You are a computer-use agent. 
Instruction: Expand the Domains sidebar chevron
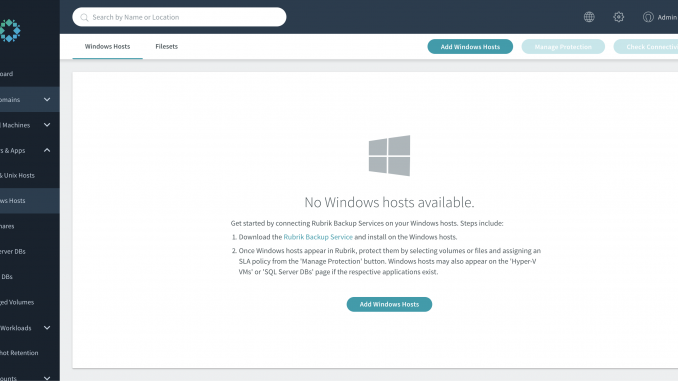click(x=47, y=99)
